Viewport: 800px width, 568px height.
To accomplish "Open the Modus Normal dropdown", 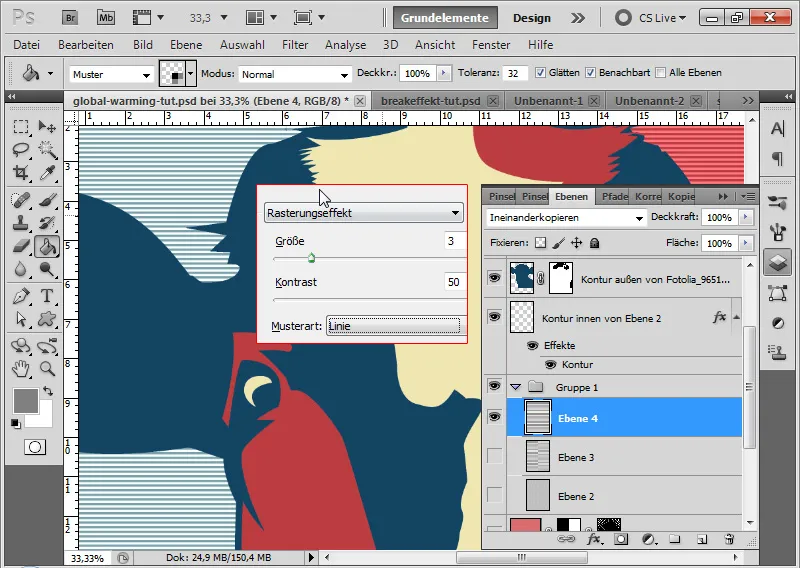I will 295,75.
